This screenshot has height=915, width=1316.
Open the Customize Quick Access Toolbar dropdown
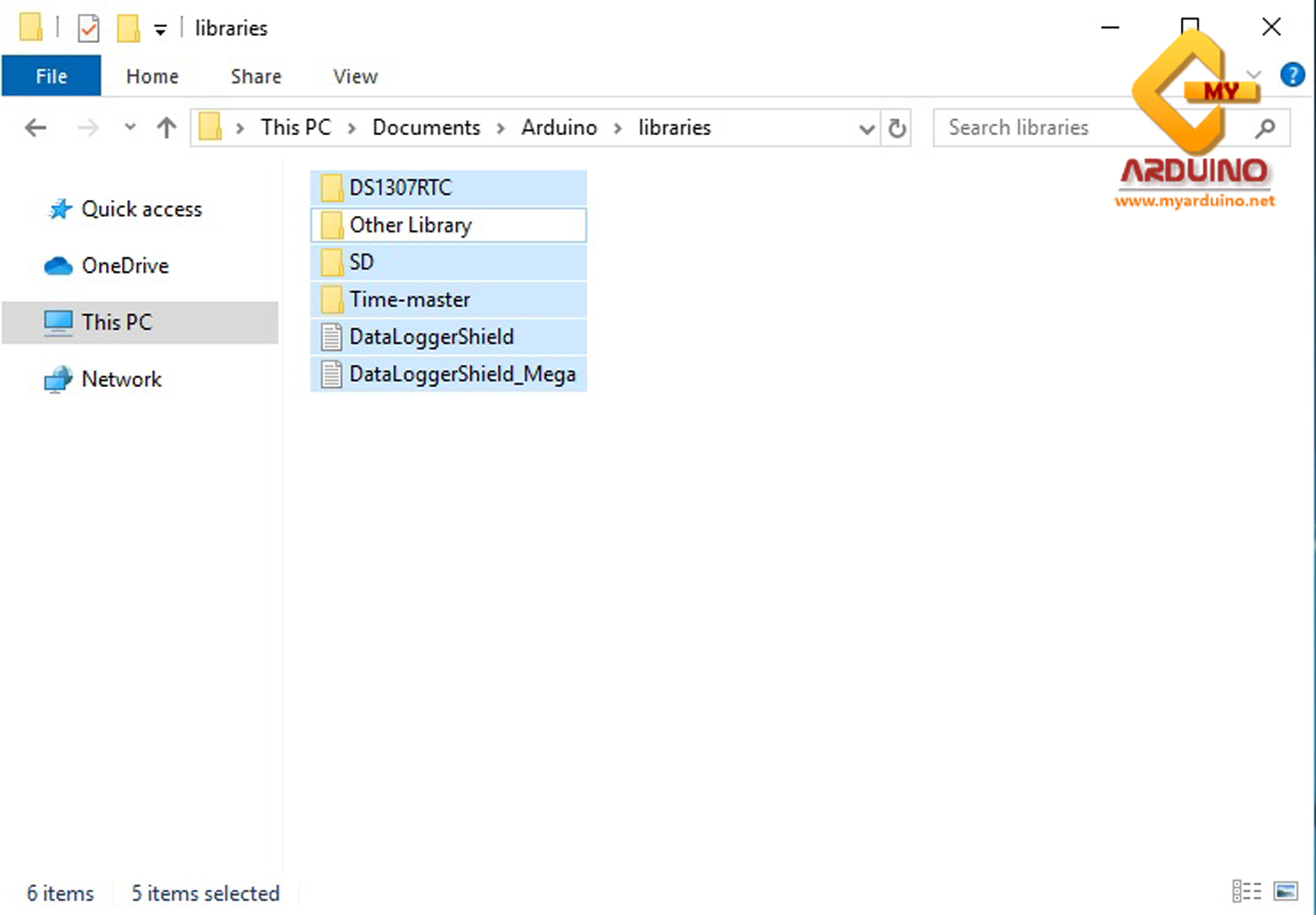point(160,30)
